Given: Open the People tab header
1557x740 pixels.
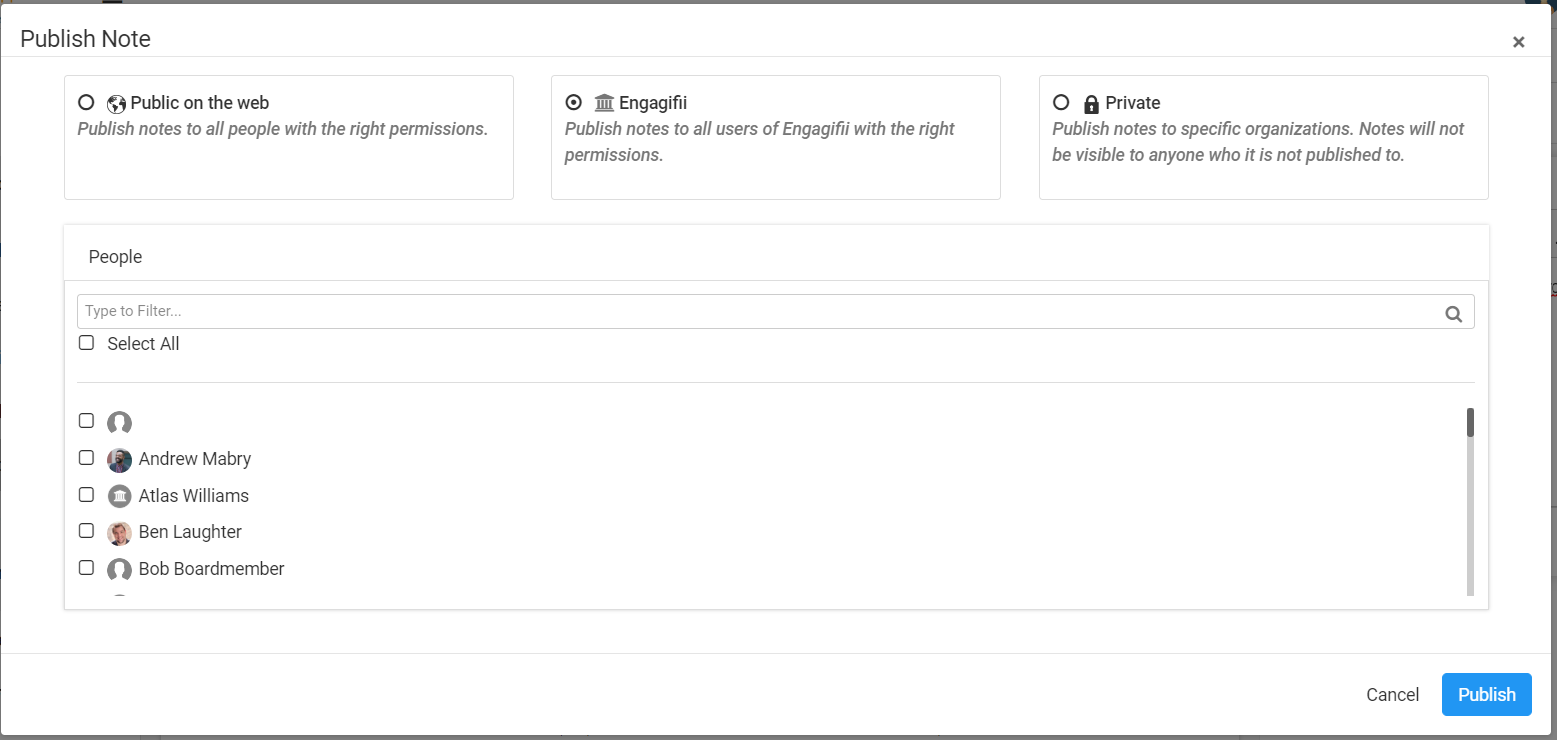Looking at the screenshot, I should tap(115, 257).
